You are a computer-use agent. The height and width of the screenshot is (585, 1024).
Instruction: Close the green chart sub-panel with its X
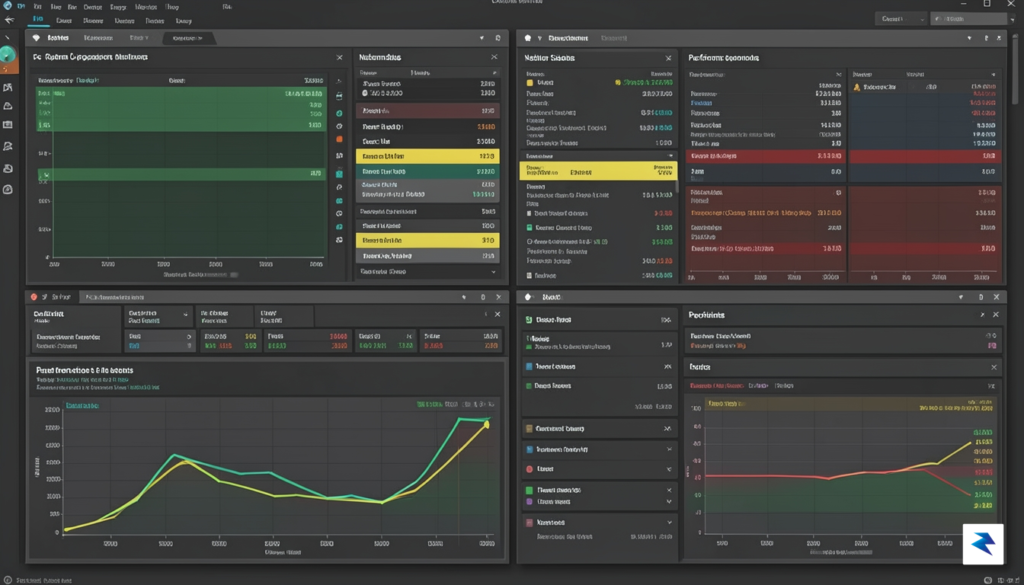click(340, 57)
